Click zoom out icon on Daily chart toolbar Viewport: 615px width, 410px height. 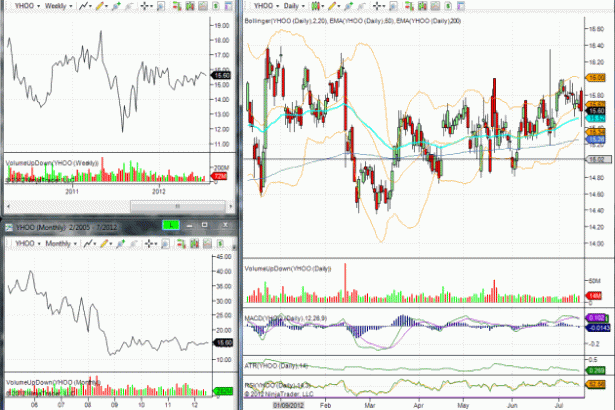click(x=361, y=6)
